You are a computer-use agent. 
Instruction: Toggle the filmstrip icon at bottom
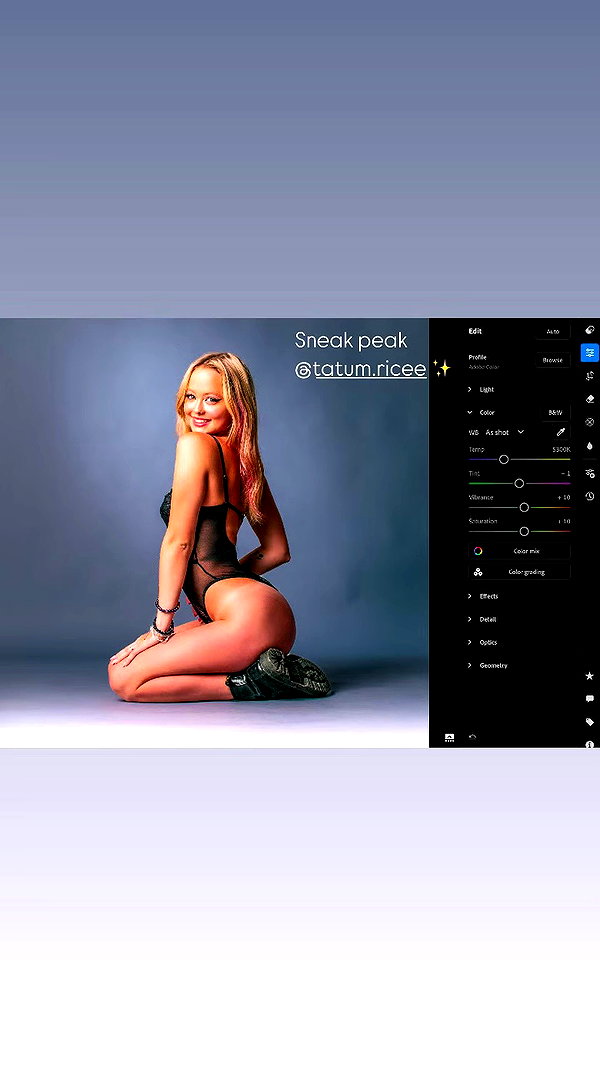pyautogui.click(x=449, y=738)
